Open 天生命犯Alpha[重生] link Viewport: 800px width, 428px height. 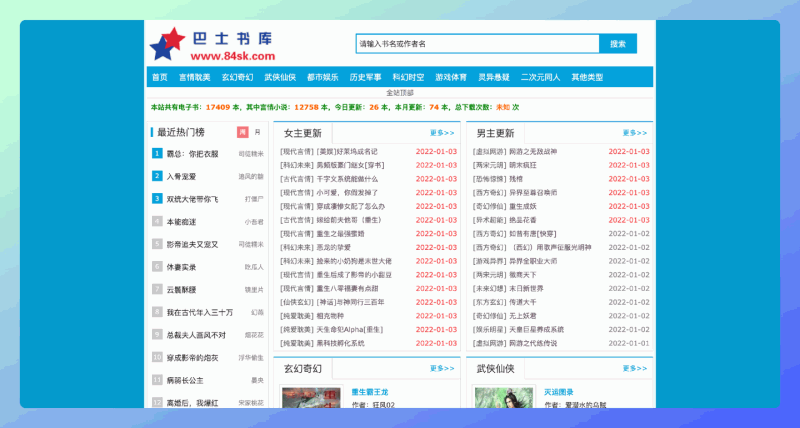[350, 330]
